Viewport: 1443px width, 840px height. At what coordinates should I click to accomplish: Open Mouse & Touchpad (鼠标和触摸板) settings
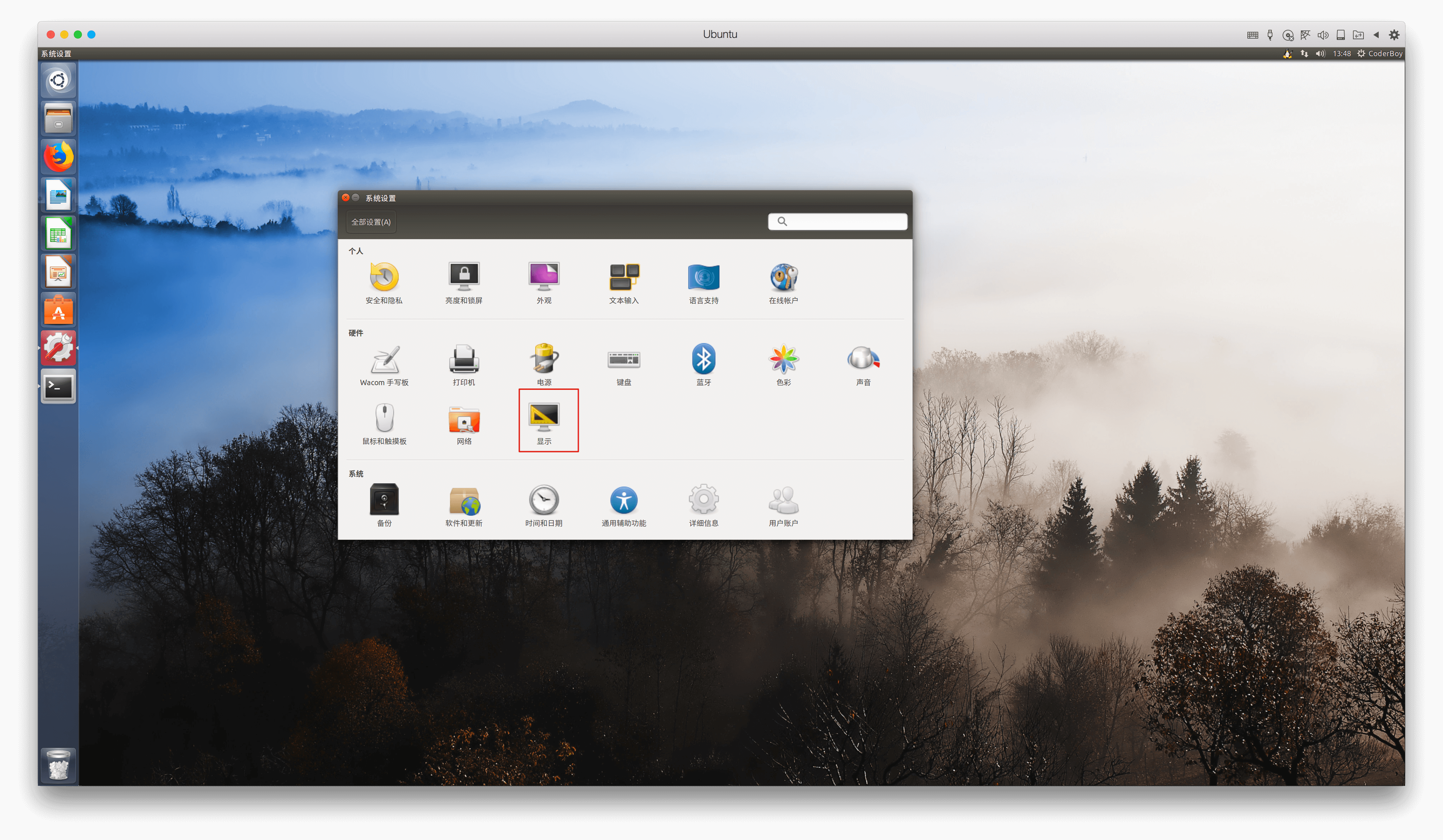coord(384,424)
